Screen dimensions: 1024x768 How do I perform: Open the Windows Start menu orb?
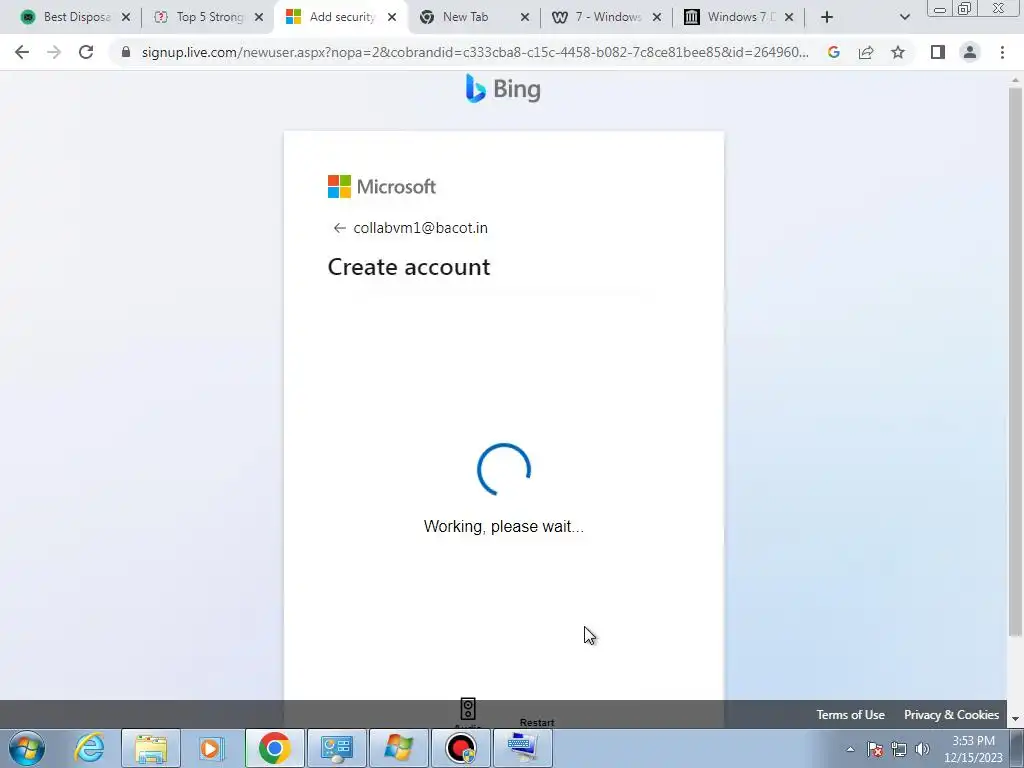tap(27, 748)
